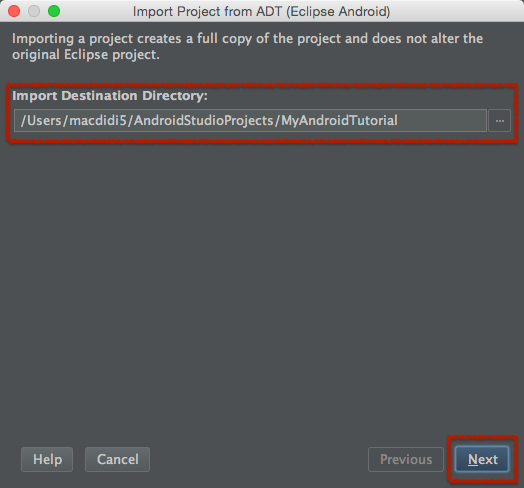Click '(Eclipse Android)' in the title bar

pyautogui.click(x=338, y=11)
